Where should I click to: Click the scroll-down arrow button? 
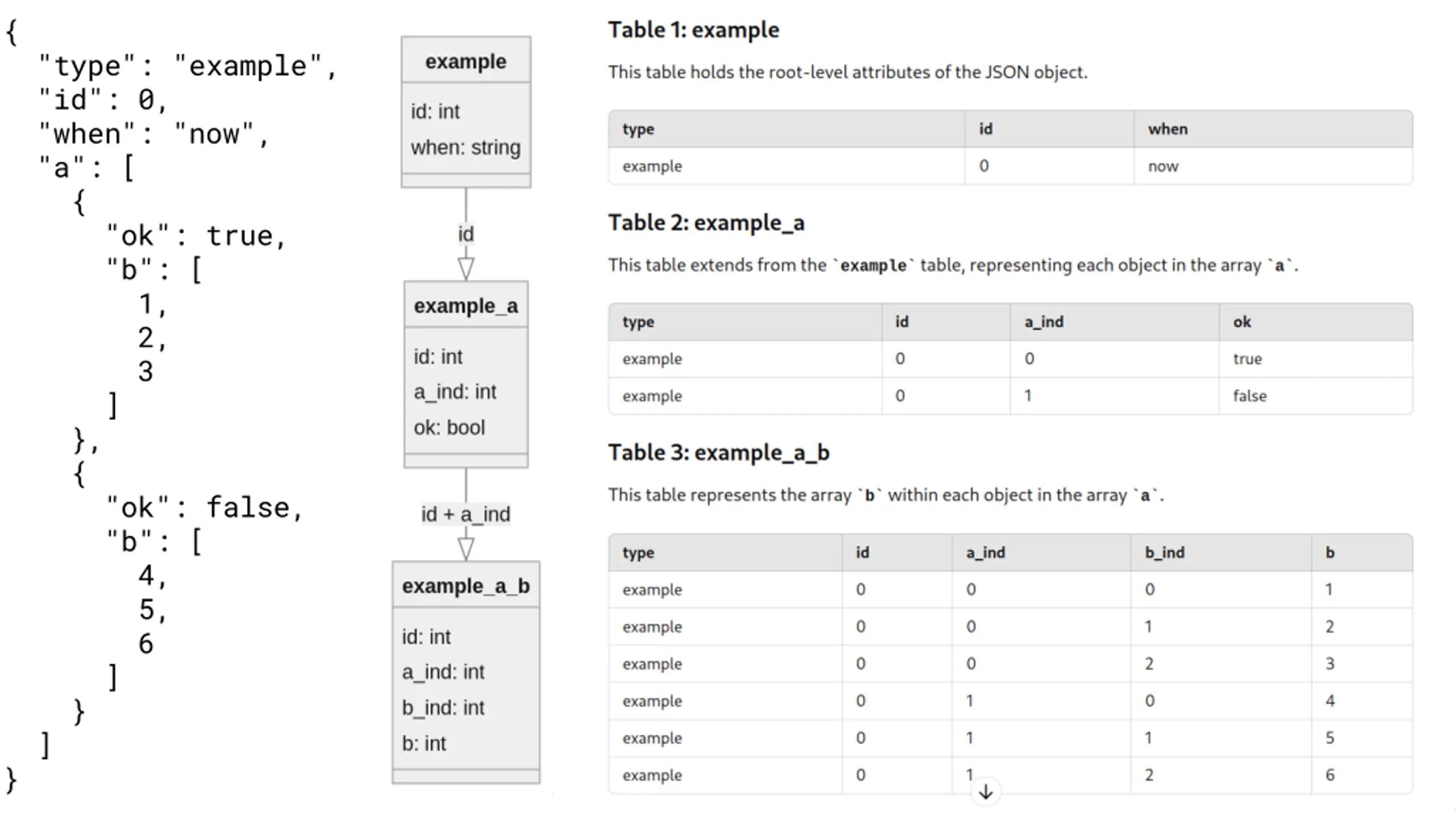point(986,792)
